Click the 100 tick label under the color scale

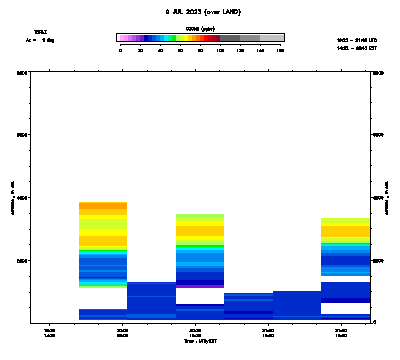[x=220, y=50]
